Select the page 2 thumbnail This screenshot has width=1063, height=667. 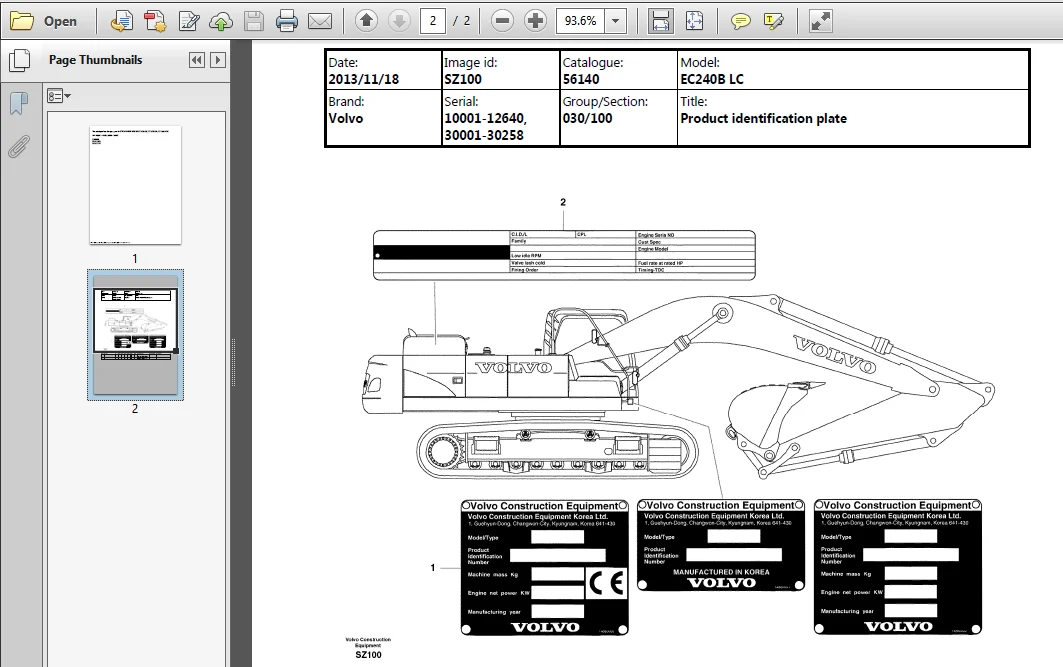click(x=136, y=334)
